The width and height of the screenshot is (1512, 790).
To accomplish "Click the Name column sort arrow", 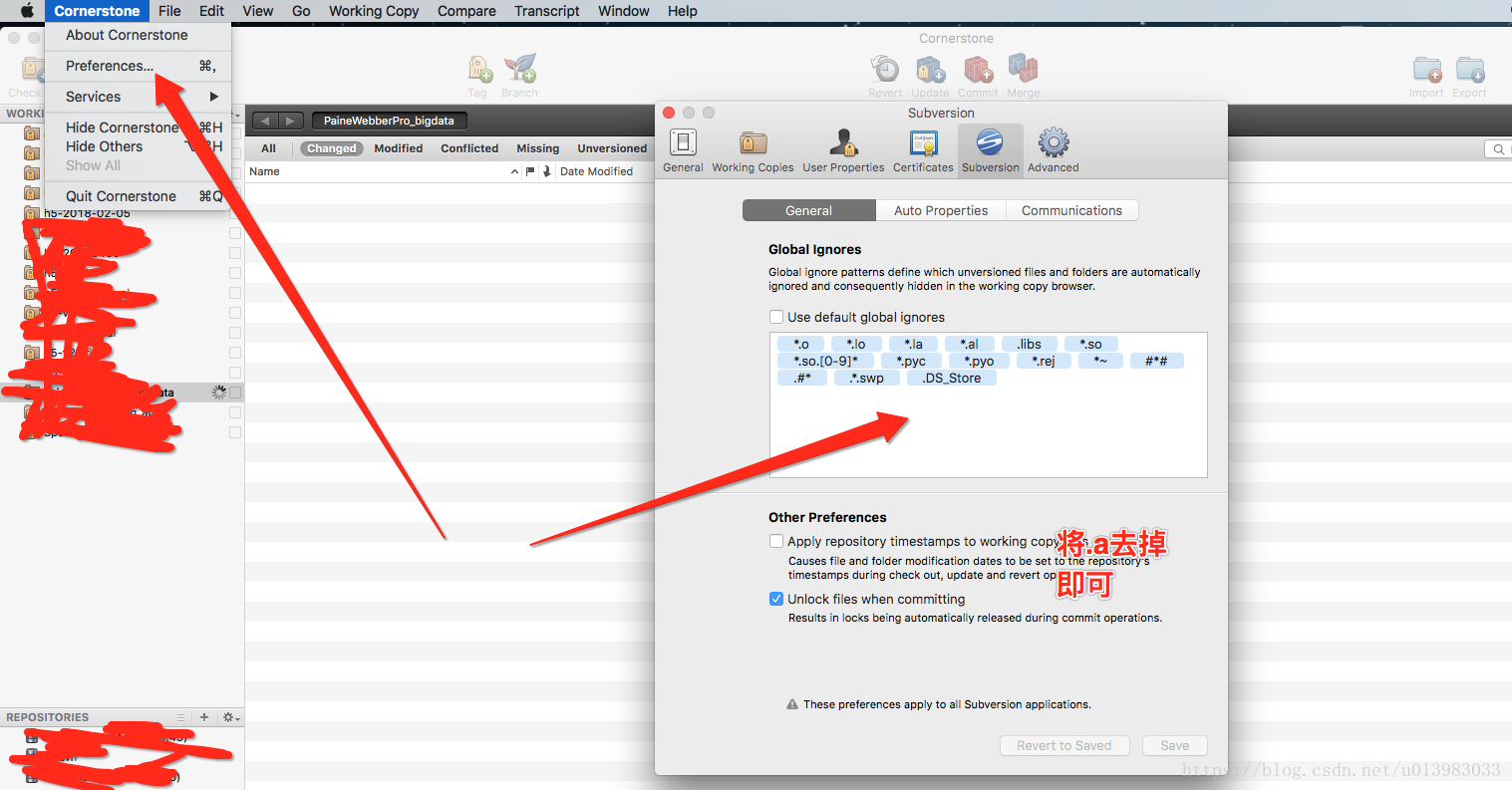I will pyautogui.click(x=514, y=171).
